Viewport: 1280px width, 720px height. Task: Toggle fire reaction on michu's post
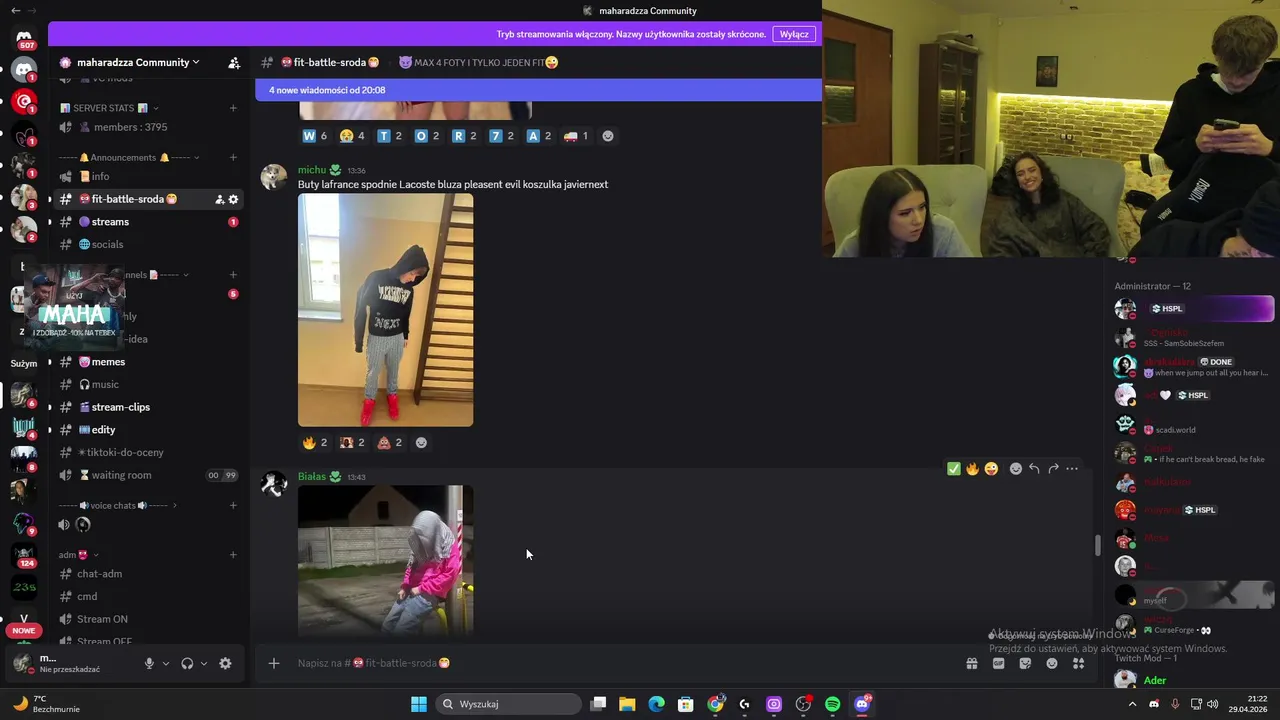[x=315, y=443]
